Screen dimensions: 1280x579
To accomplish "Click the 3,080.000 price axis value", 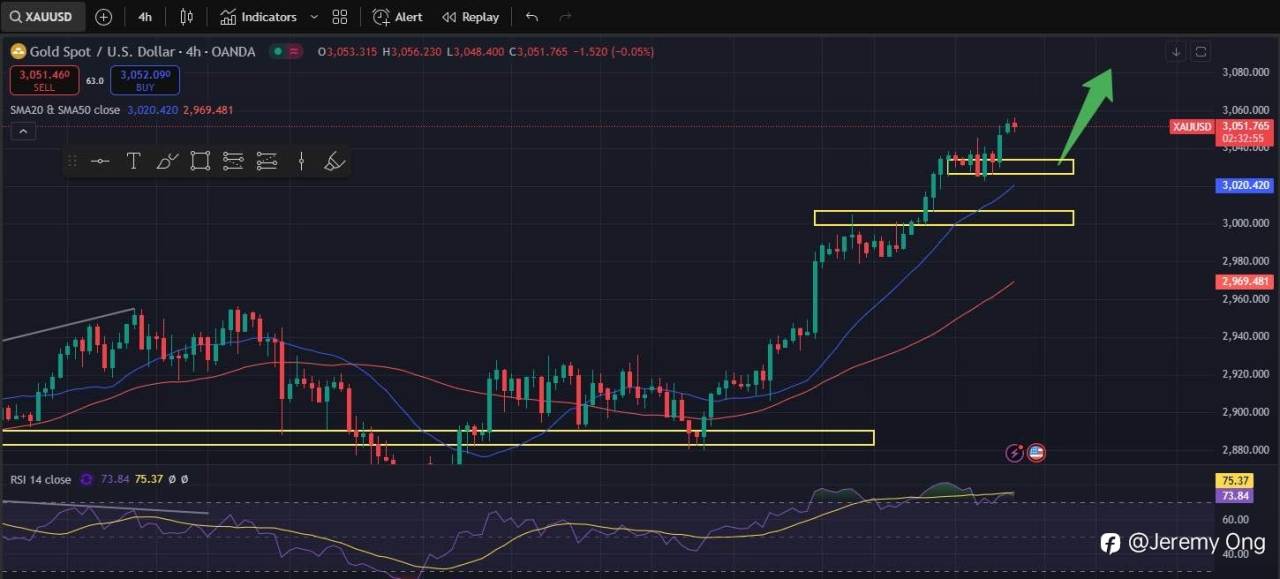I will (1246, 72).
